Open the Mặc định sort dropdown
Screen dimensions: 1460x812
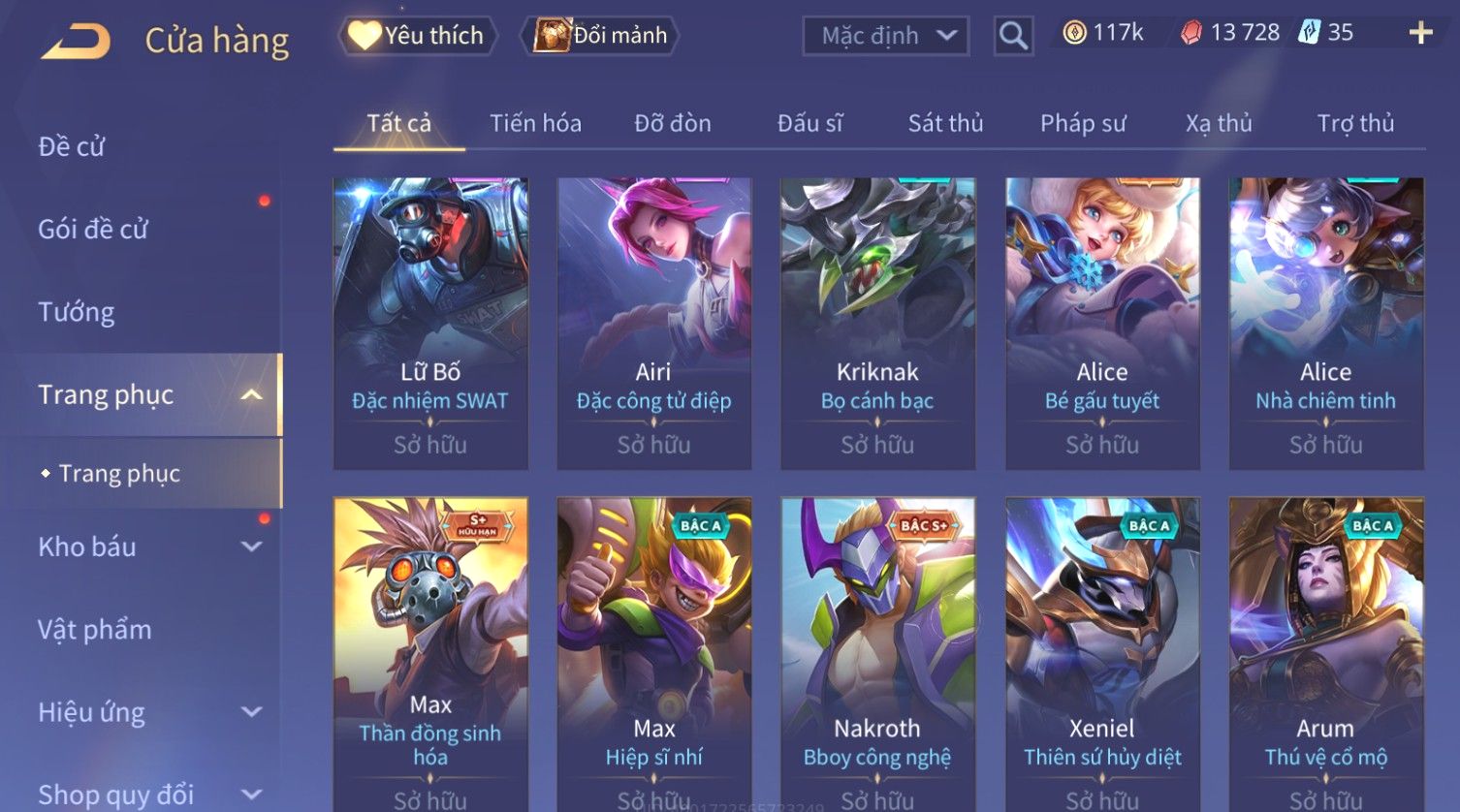[886, 36]
